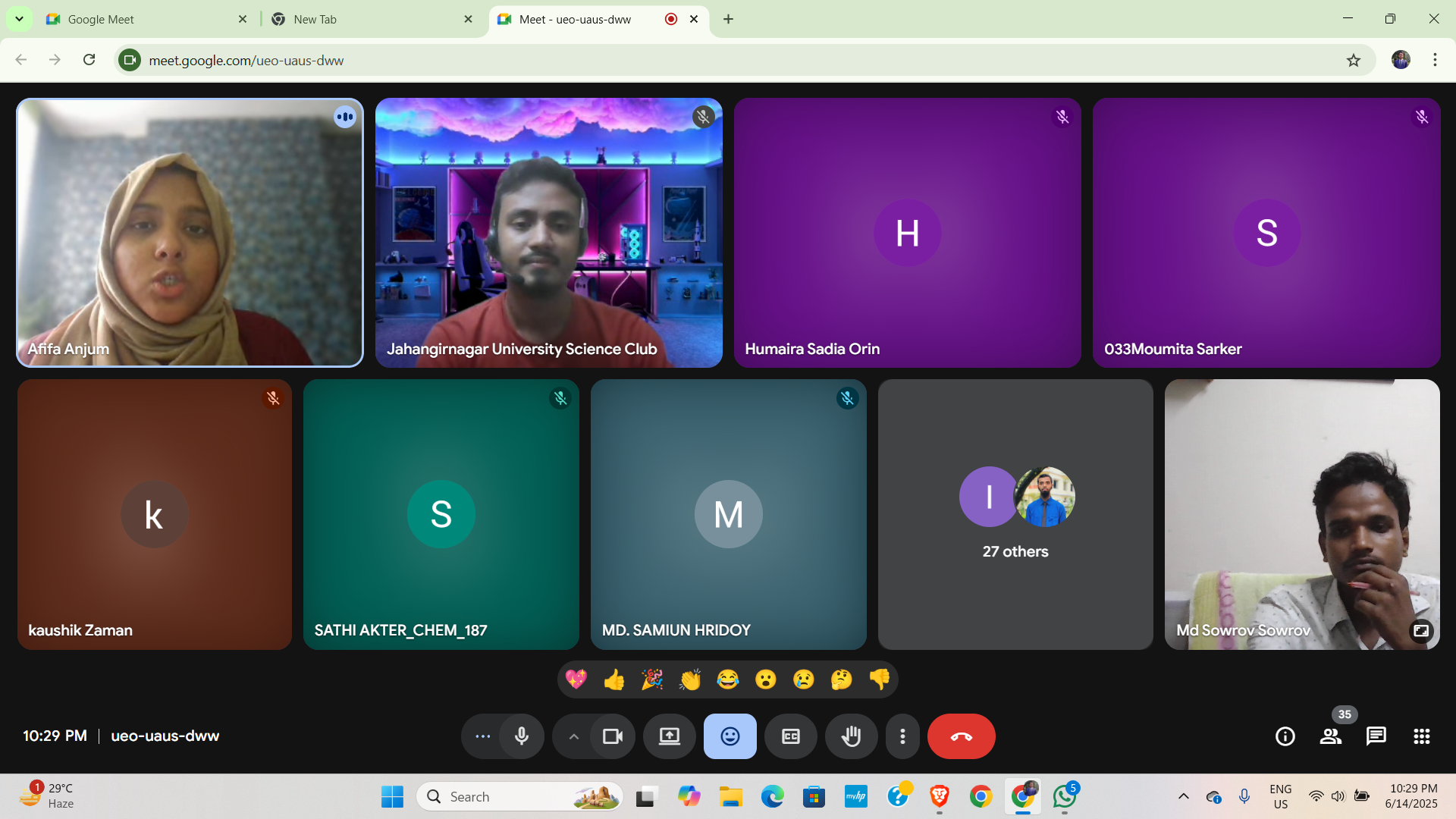Toggle the microphone mute button
Image resolution: width=1456 pixels, height=819 pixels.
click(522, 736)
